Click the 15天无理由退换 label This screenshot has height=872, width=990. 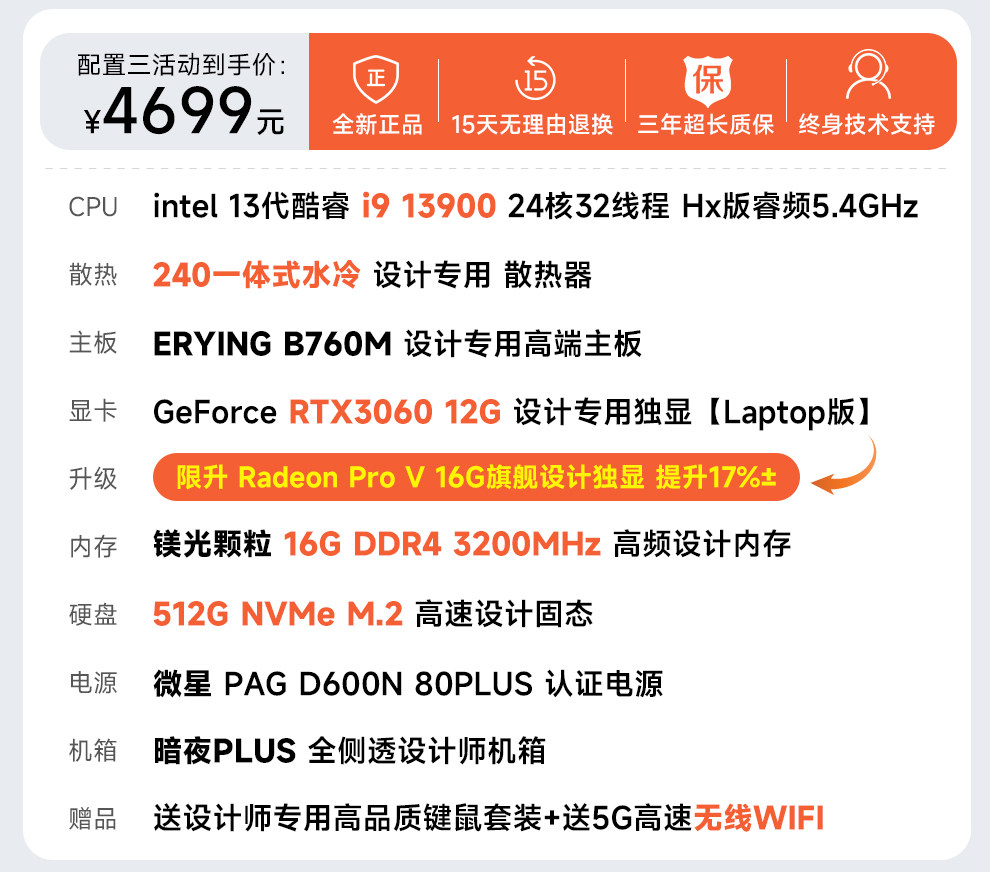point(532,124)
